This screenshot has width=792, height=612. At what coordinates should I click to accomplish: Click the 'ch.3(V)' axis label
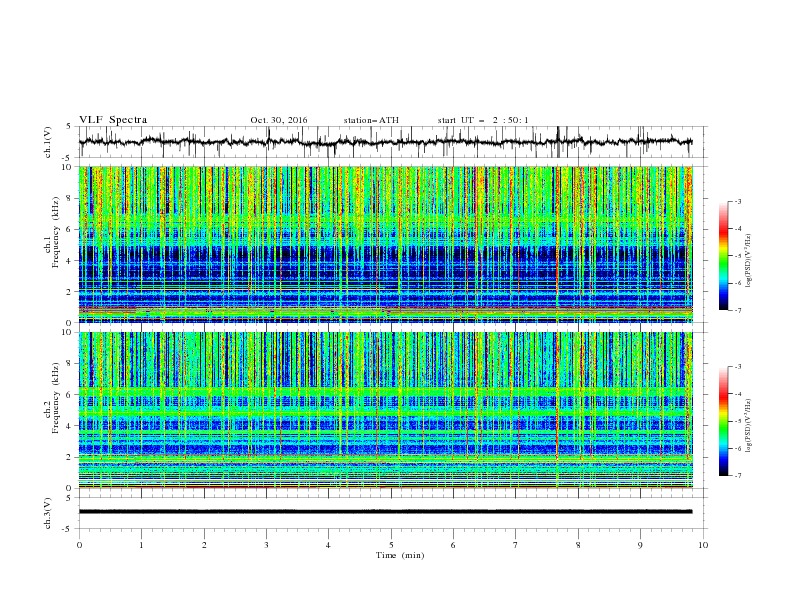[48, 513]
